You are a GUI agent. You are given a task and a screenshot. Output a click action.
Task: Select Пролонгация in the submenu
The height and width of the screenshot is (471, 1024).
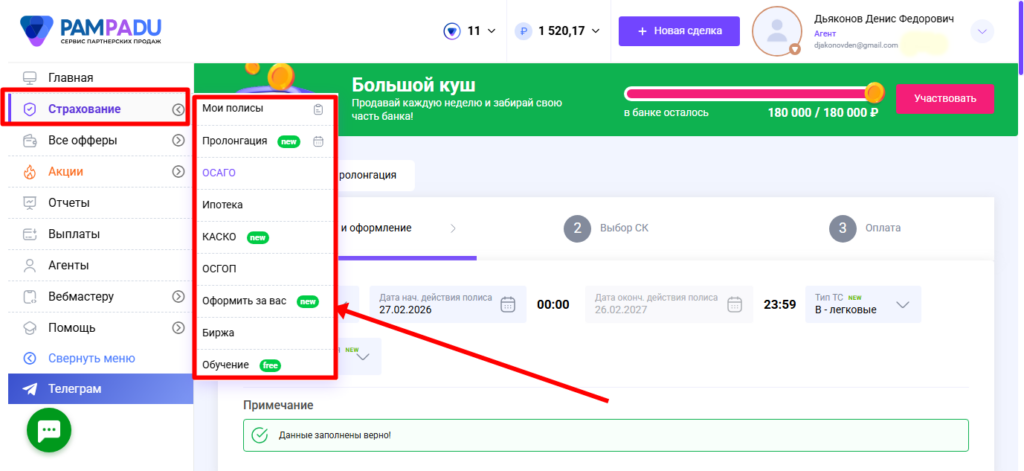(234, 140)
